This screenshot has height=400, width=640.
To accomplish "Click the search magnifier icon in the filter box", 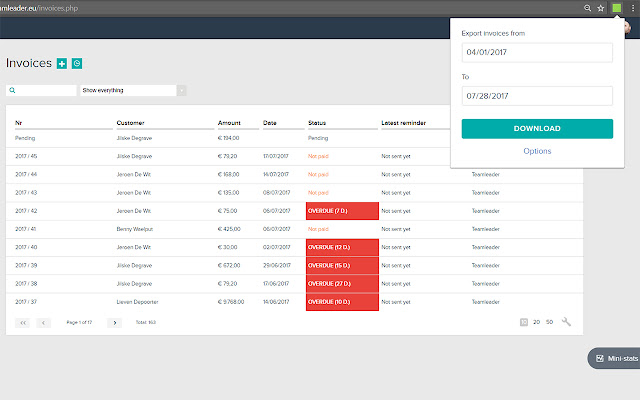I will [12, 90].
